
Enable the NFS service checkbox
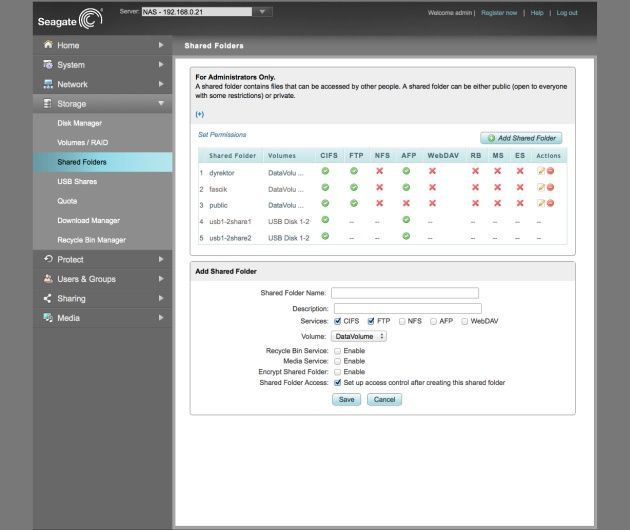(x=402, y=321)
